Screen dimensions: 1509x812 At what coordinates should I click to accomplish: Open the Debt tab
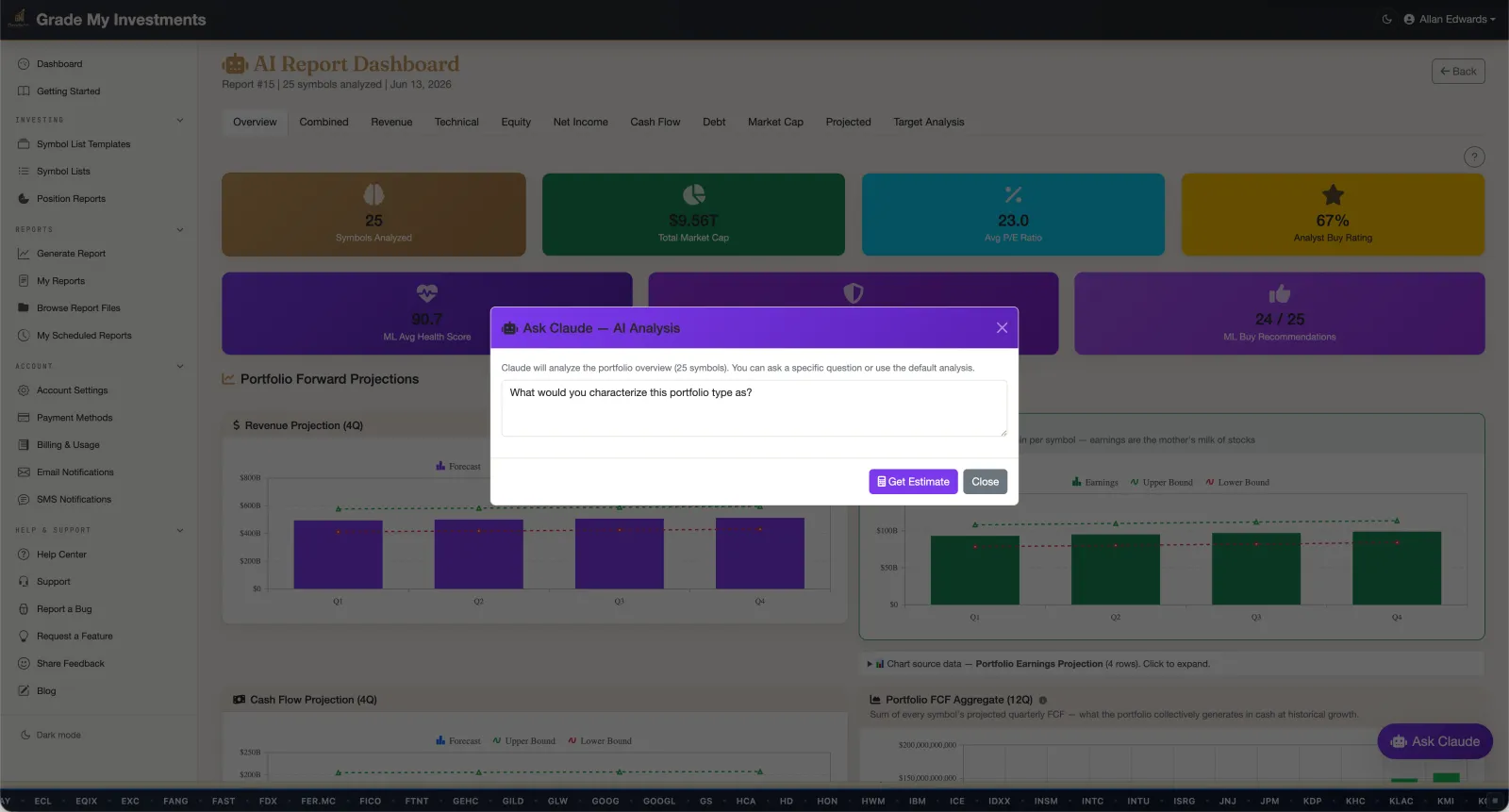click(714, 123)
